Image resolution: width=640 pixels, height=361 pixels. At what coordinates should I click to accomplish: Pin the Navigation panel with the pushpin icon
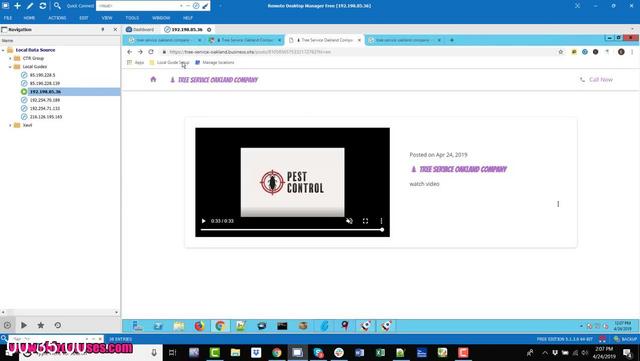click(103, 29)
